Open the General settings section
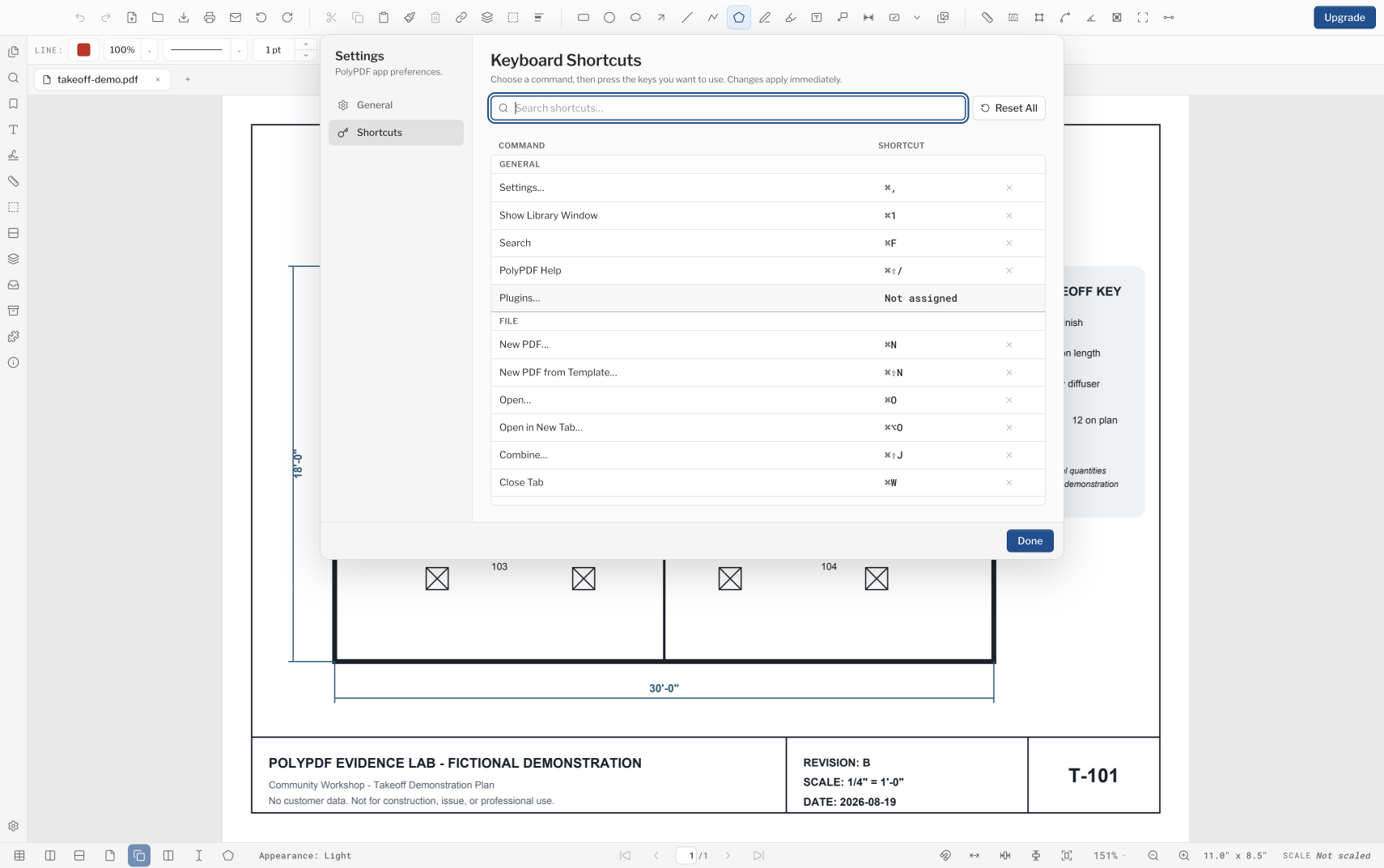 tap(396, 105)
